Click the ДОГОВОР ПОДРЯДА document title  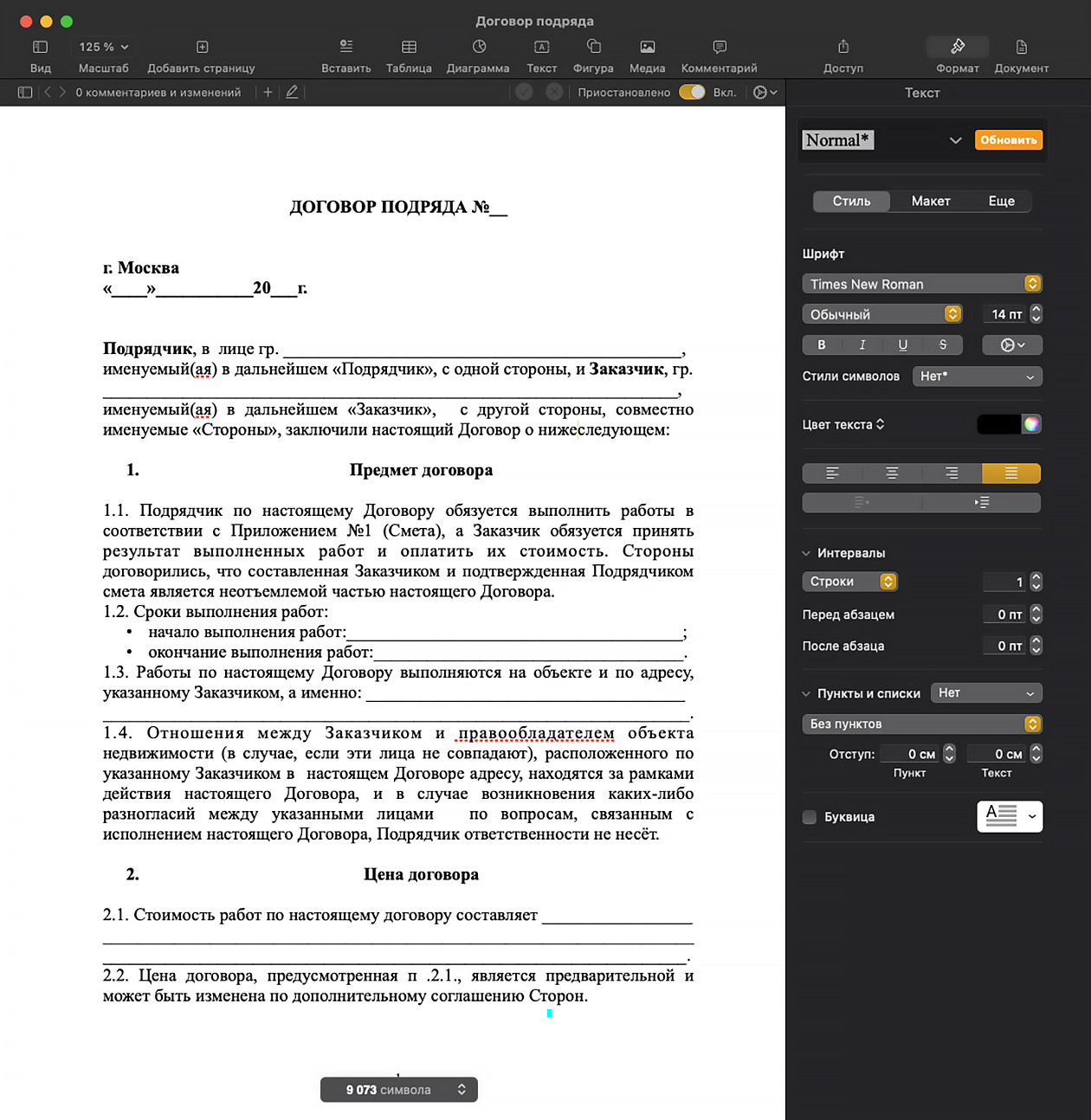[x=398, y=207]
